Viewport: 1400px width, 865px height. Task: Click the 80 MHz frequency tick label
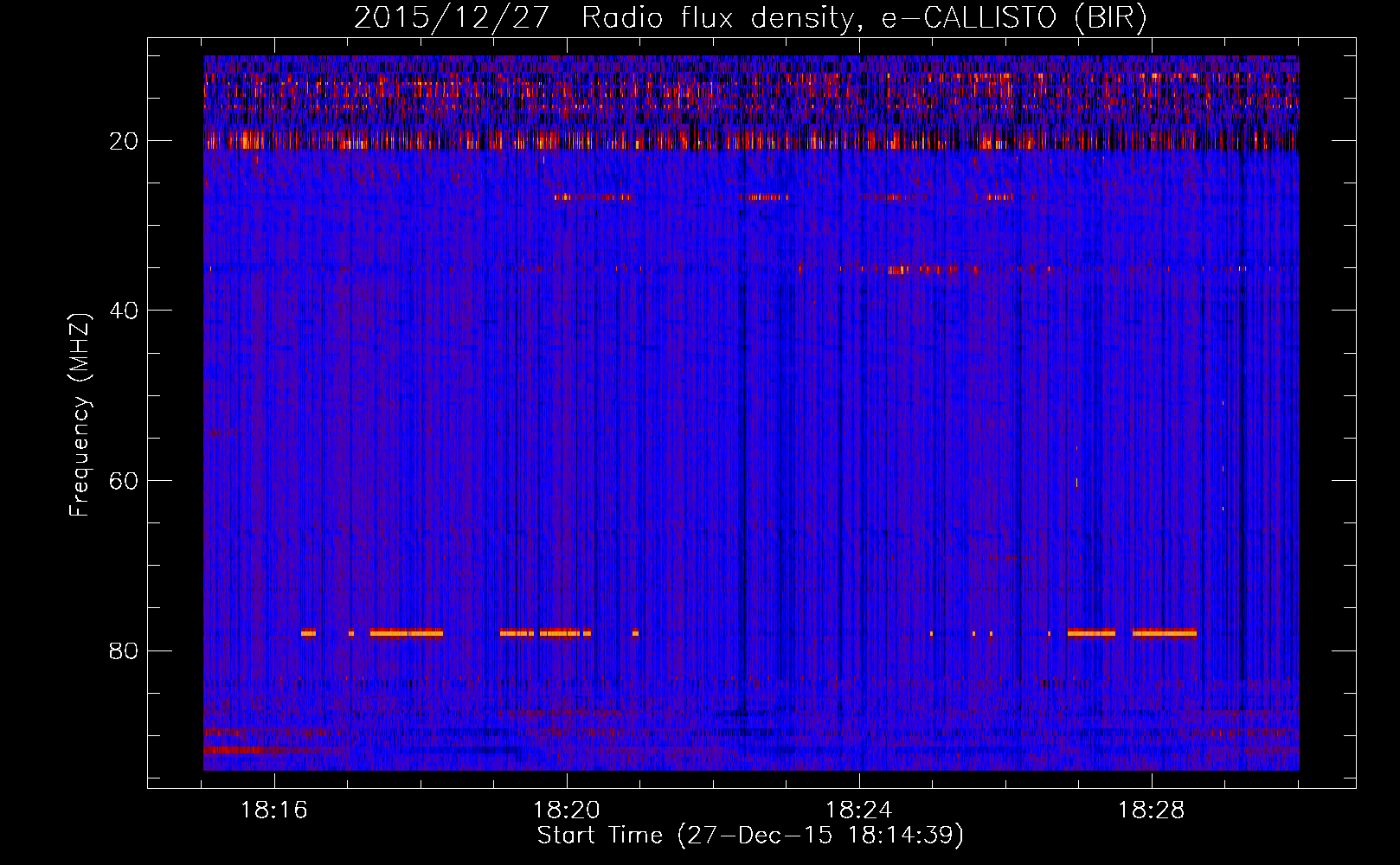(x=124, y=650)
